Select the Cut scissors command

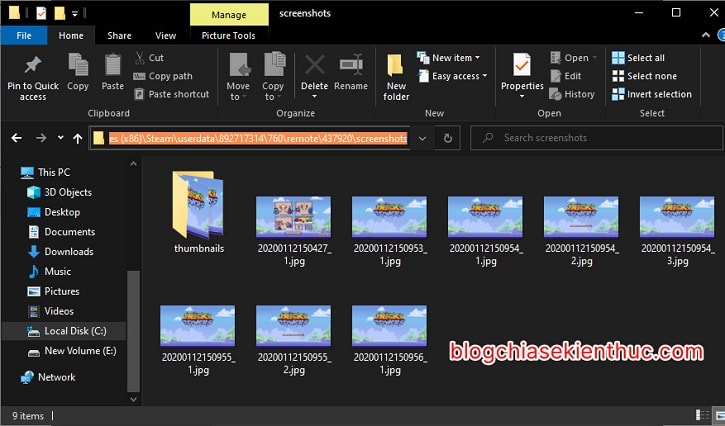(149, 58)
